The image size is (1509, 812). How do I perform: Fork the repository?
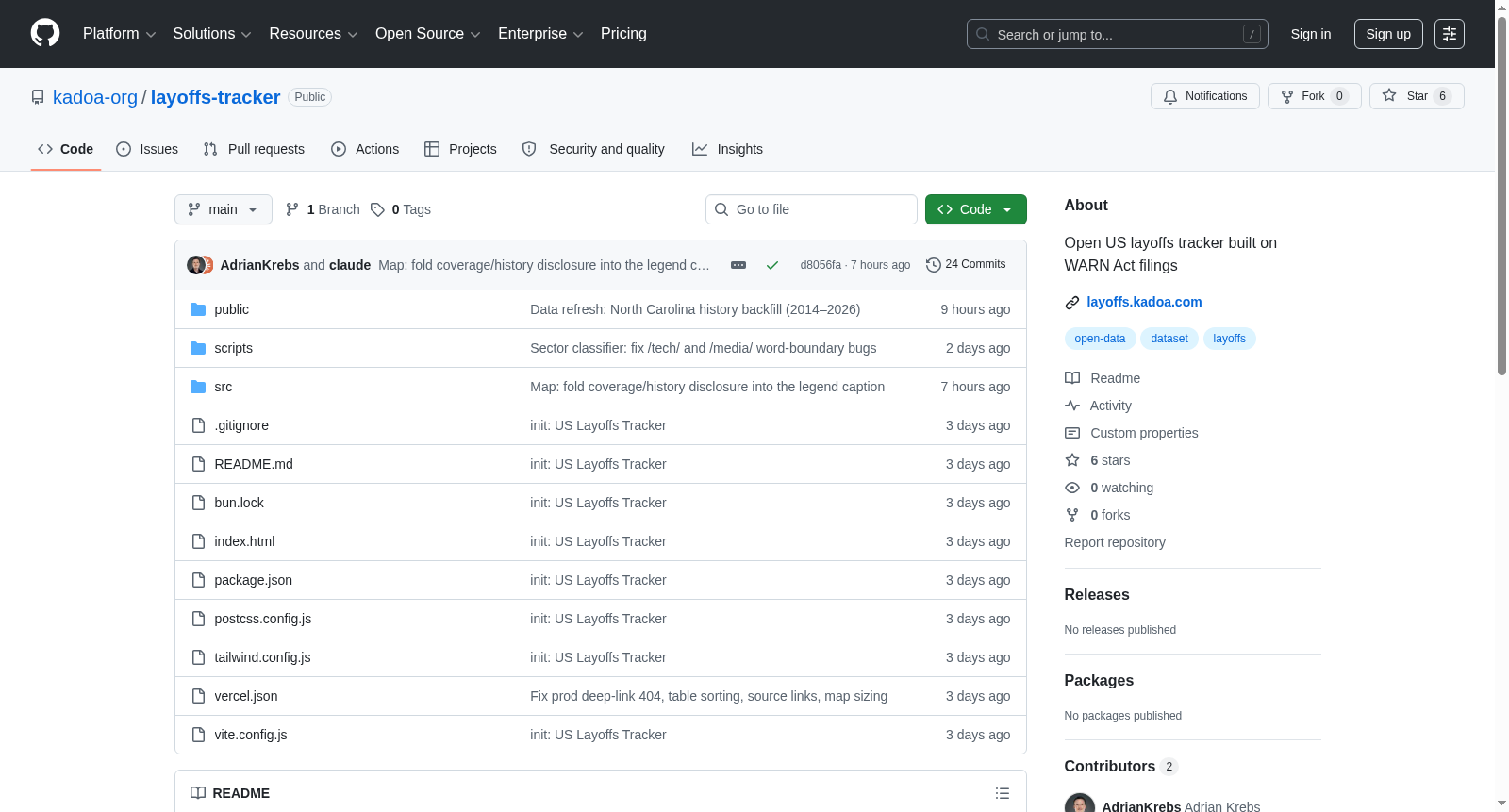point(1315,96)
